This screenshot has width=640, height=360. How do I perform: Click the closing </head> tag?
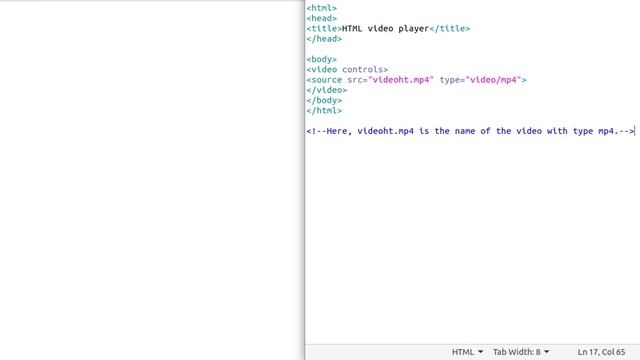(324, 39)
